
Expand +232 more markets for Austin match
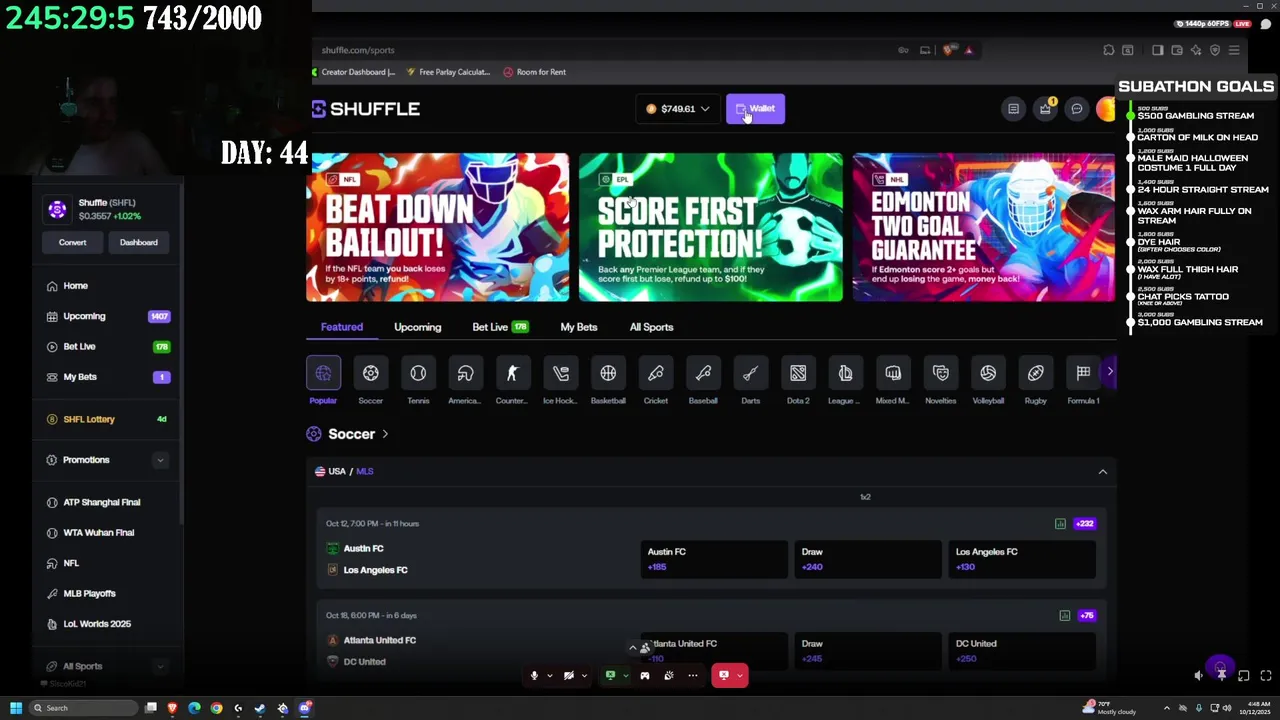tap(1084, 524)
